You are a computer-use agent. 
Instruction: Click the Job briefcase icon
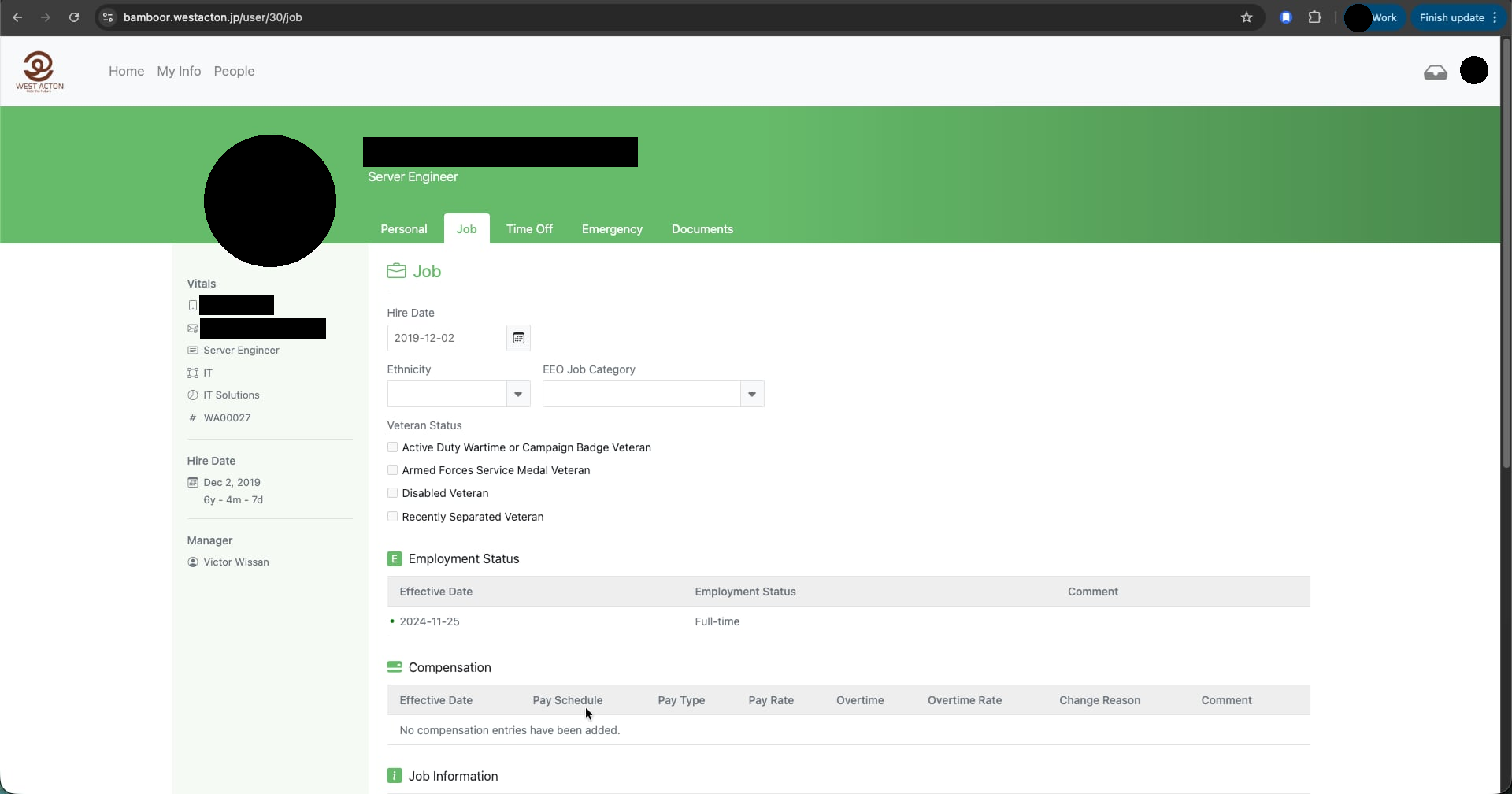click(396, 271)
